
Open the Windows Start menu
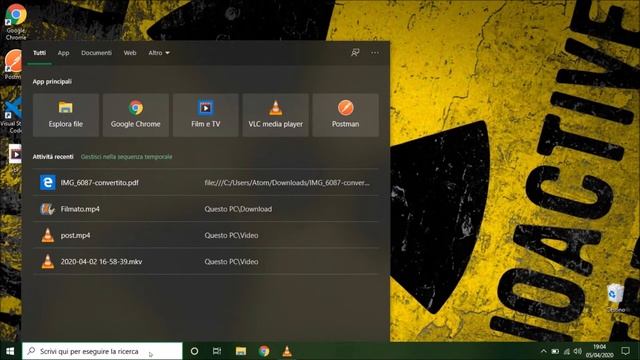[x=10, y=351]
